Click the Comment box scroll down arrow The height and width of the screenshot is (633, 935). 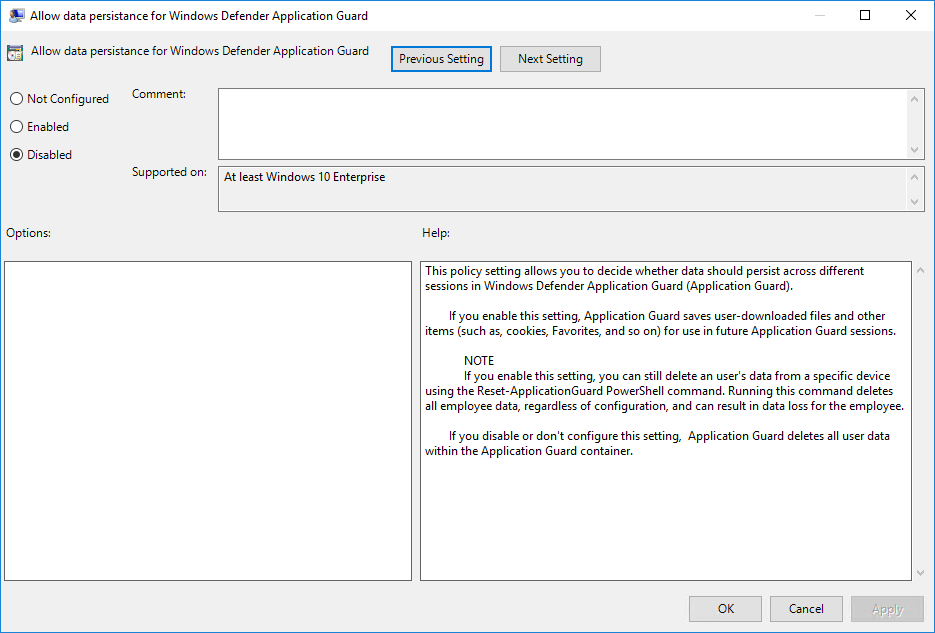[x=915, y=150]
